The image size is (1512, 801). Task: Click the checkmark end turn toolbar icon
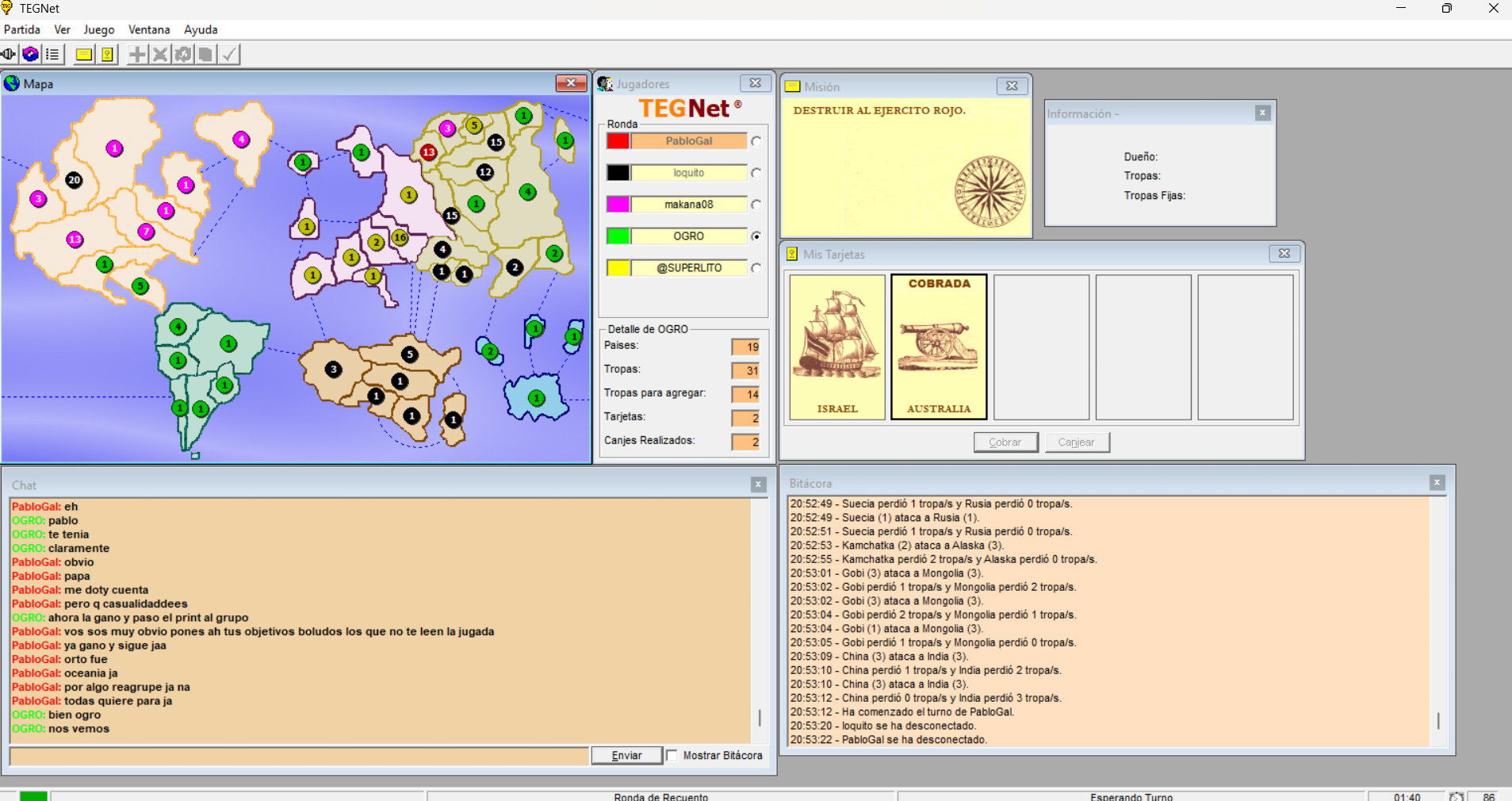click(x=229, y=54)
